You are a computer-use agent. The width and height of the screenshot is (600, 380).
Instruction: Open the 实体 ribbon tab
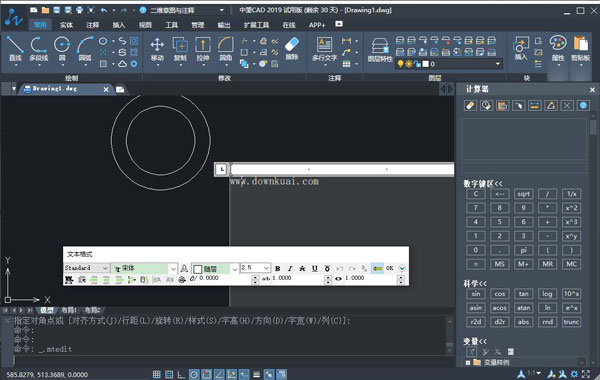click(x=66, y=25)
